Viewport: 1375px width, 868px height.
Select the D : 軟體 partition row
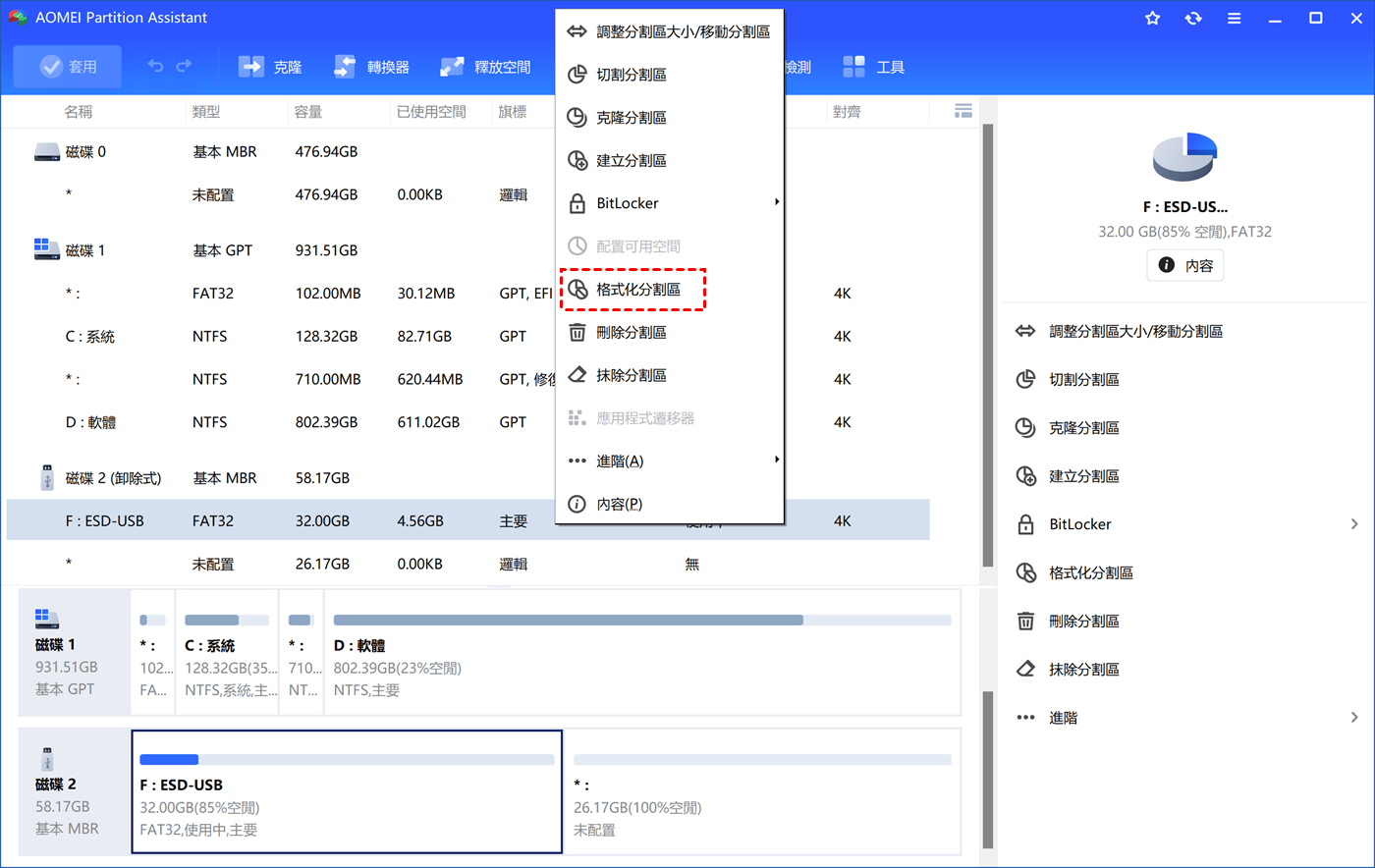pos(467,422)
